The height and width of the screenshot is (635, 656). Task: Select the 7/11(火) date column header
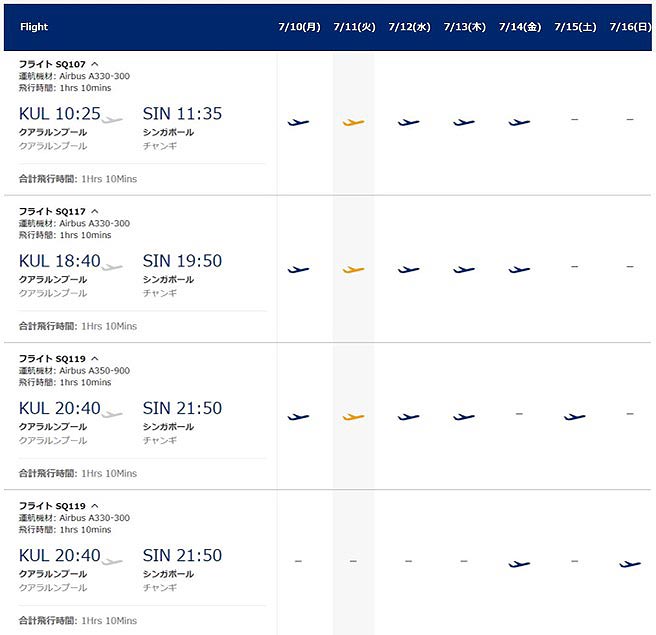coord(354,27)
